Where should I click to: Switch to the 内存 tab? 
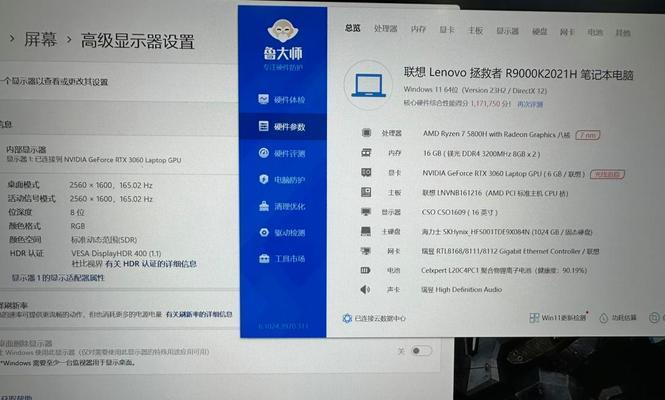pos(418,29)
